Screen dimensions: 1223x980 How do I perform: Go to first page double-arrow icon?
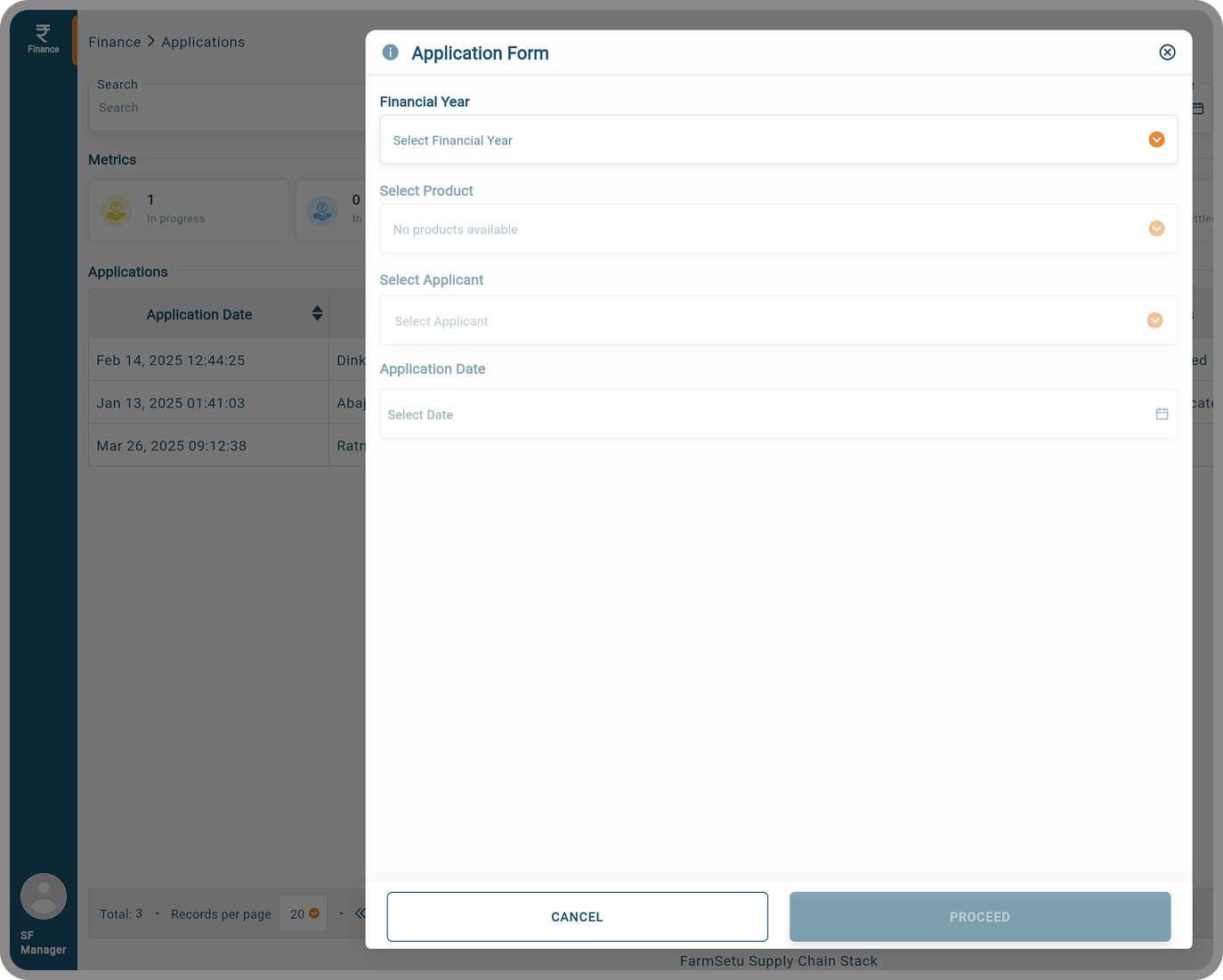tap(360, 913)
